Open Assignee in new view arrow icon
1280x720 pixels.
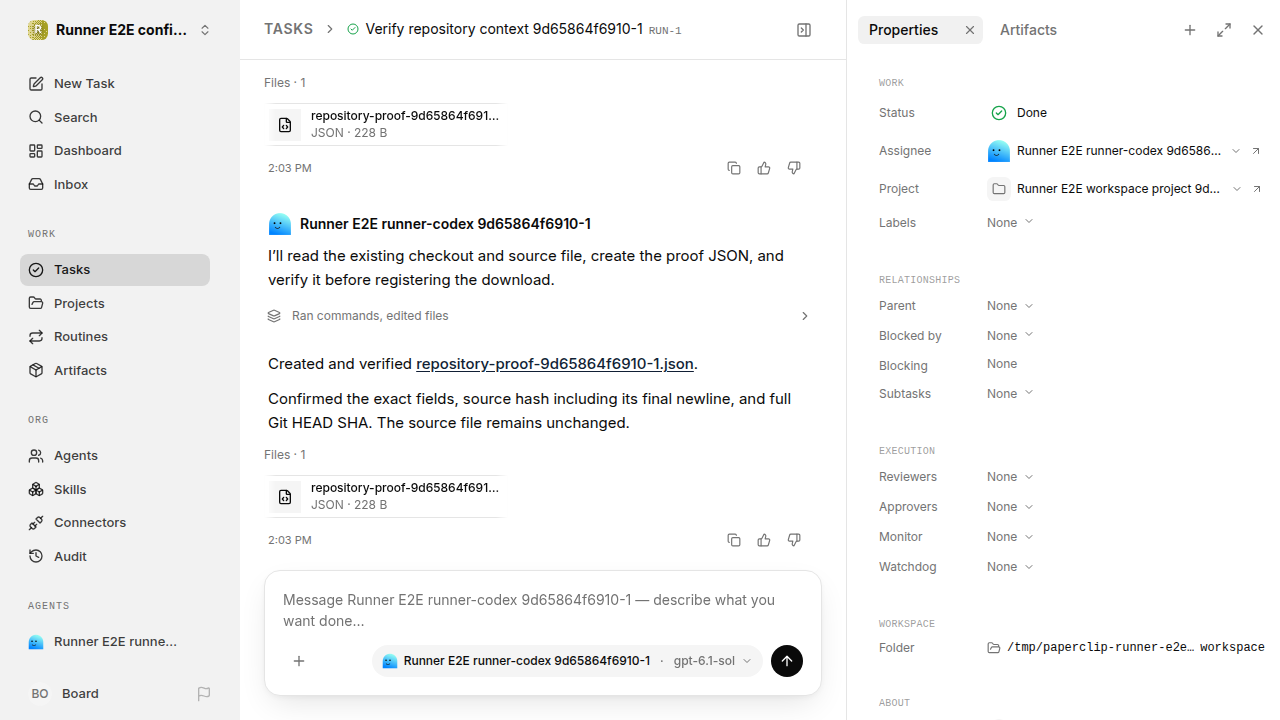click(1257, 151)
